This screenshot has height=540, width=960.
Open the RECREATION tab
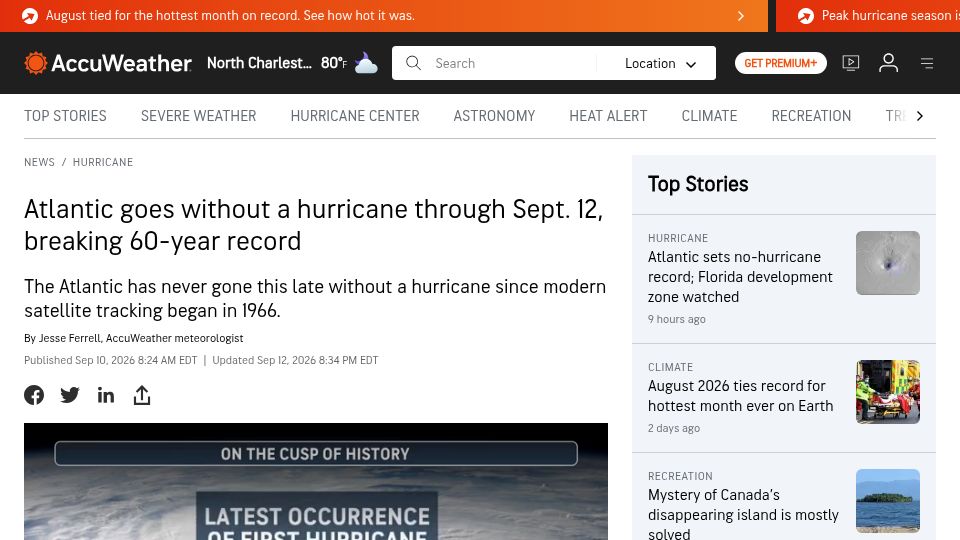pyautogui.click(x=811, y=116)
